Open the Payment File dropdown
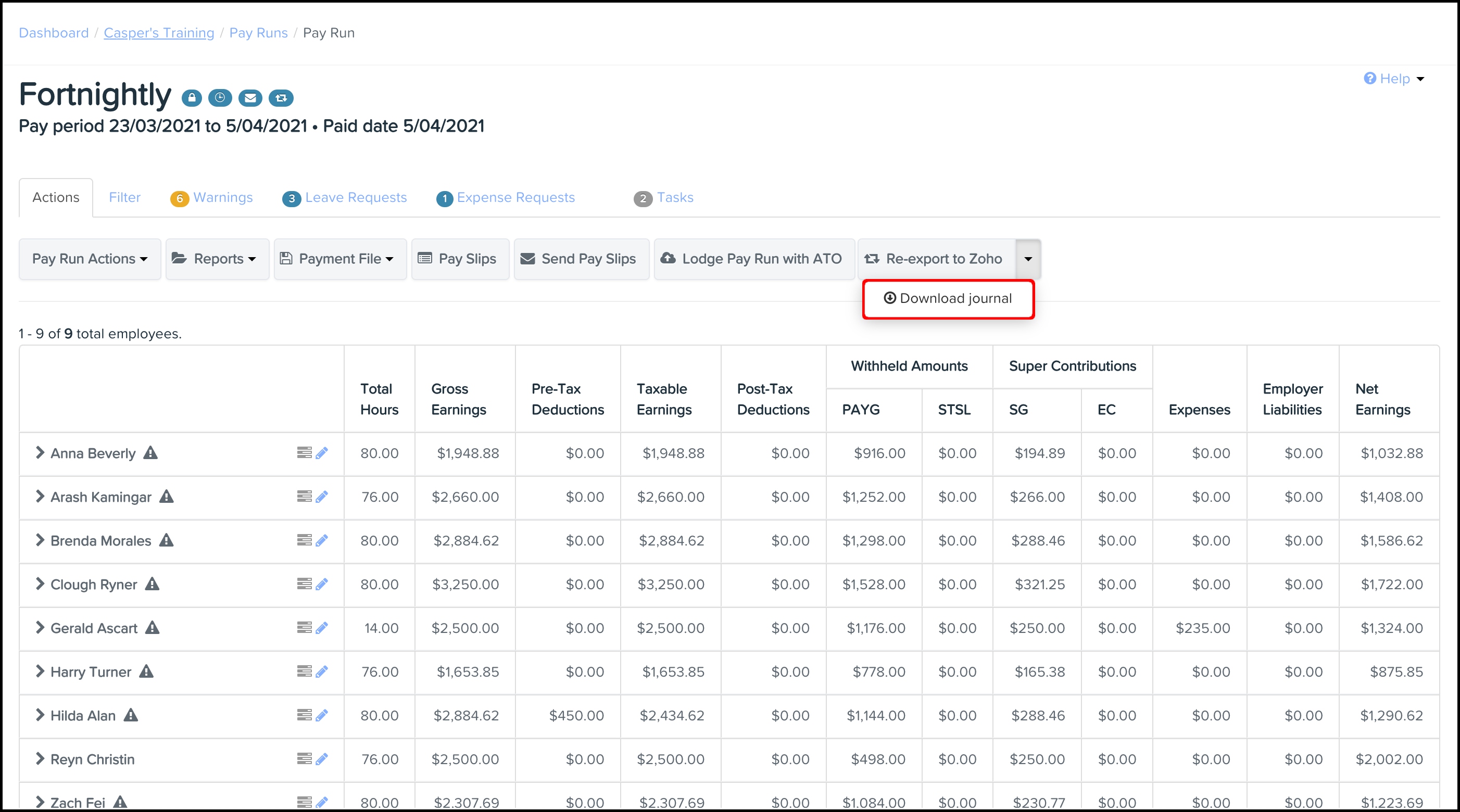This screenshot has width=1460, height=812. [x=341, y=259]
